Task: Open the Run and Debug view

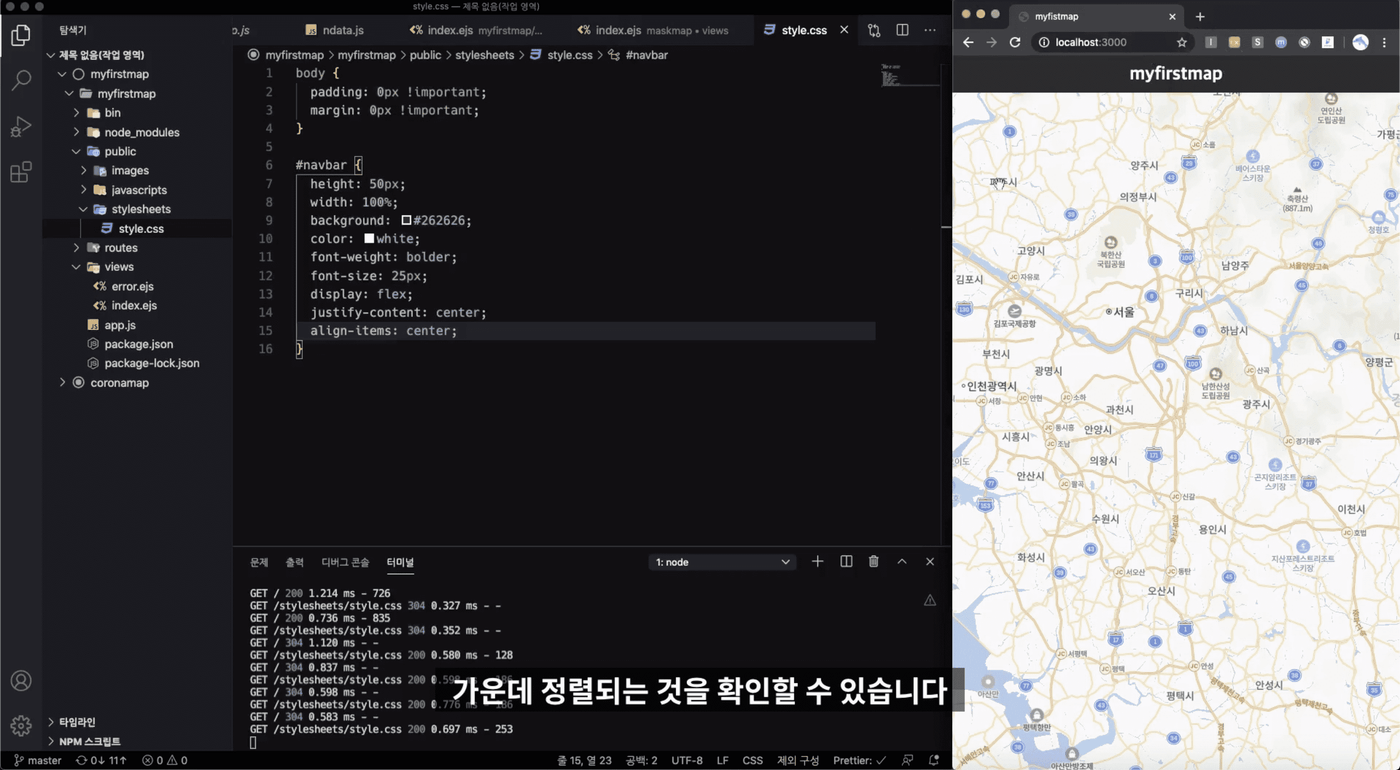Action: pyautogui.click(x=21, y=127)
